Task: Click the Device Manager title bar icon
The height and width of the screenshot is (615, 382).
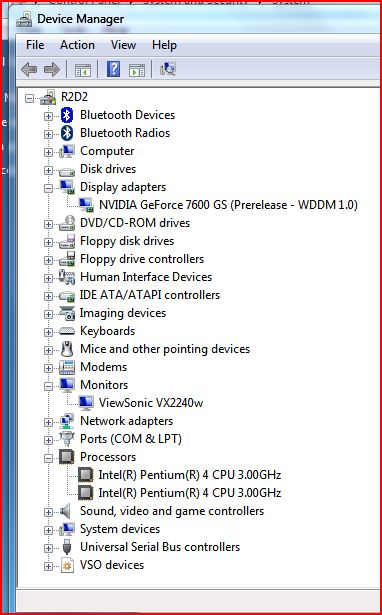Action: coord(24,20)
